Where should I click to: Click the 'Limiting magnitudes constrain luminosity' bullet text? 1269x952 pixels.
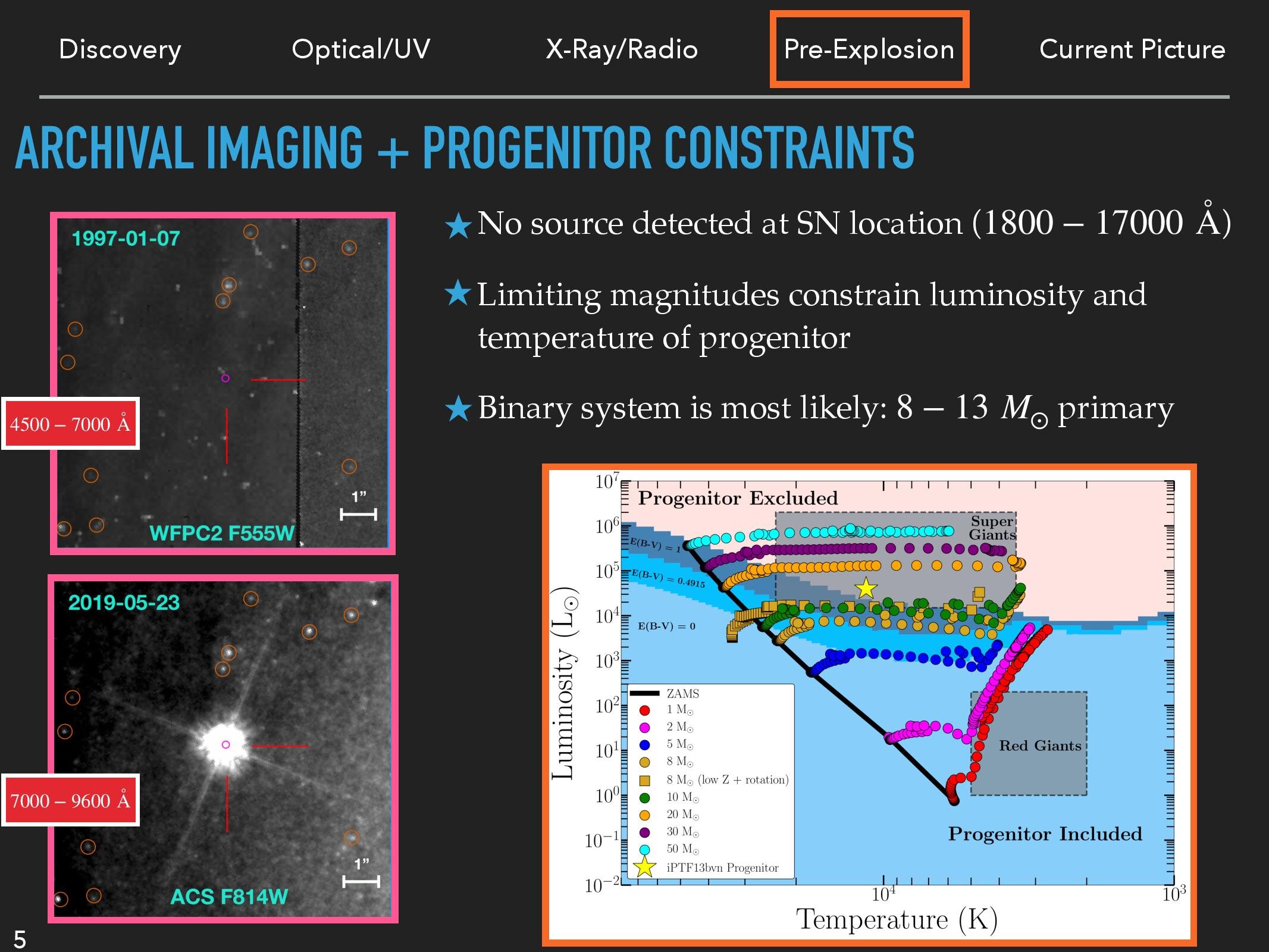pos(812,317)
